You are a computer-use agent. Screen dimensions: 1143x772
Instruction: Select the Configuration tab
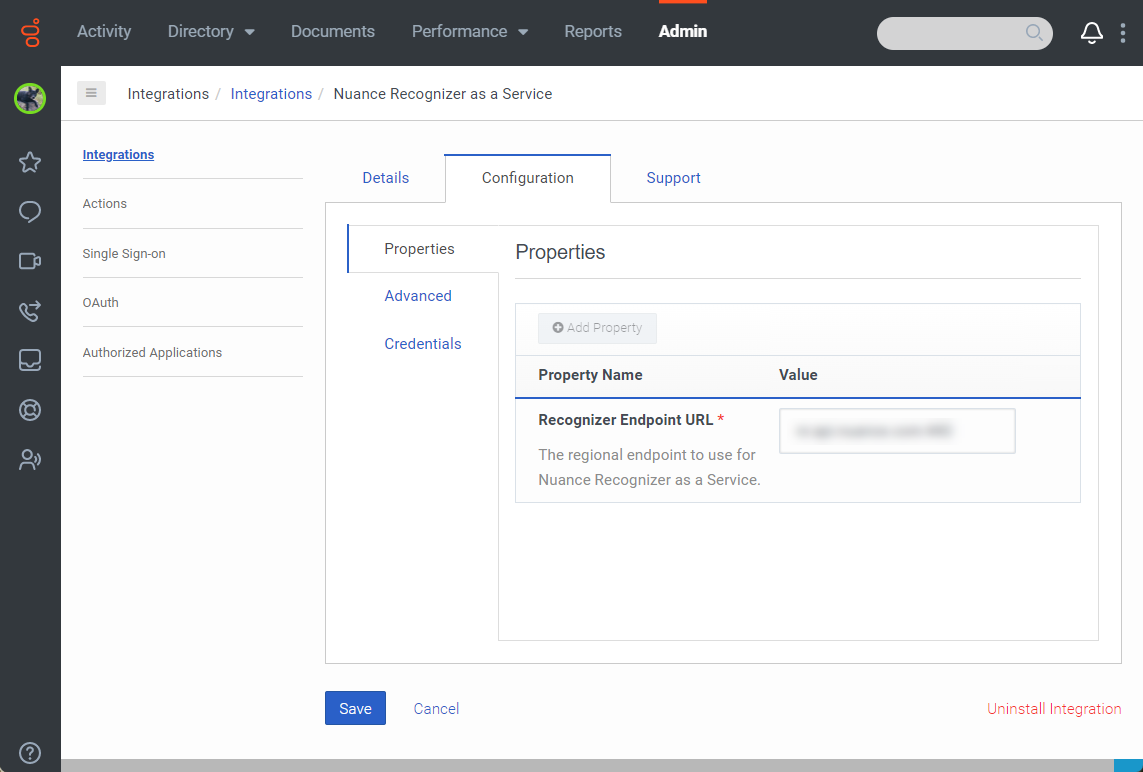(x=528, y=178)
